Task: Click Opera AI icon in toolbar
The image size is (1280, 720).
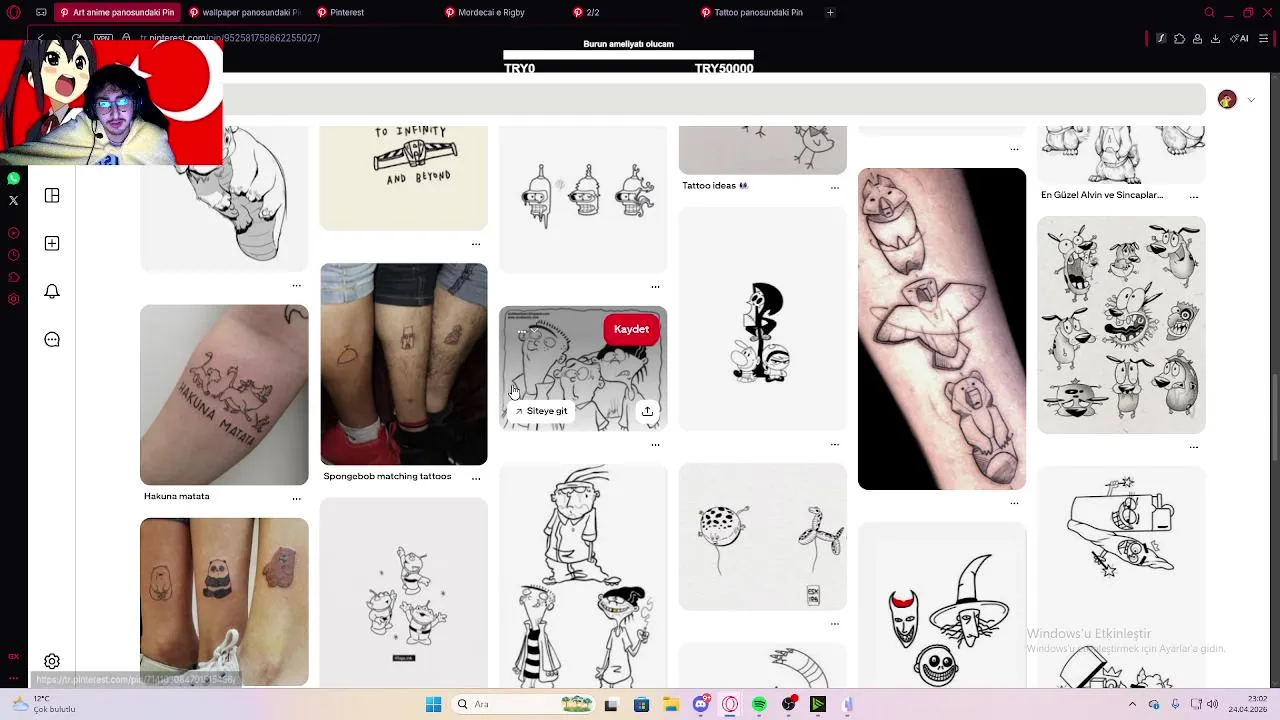Action: pos(1241,39)
